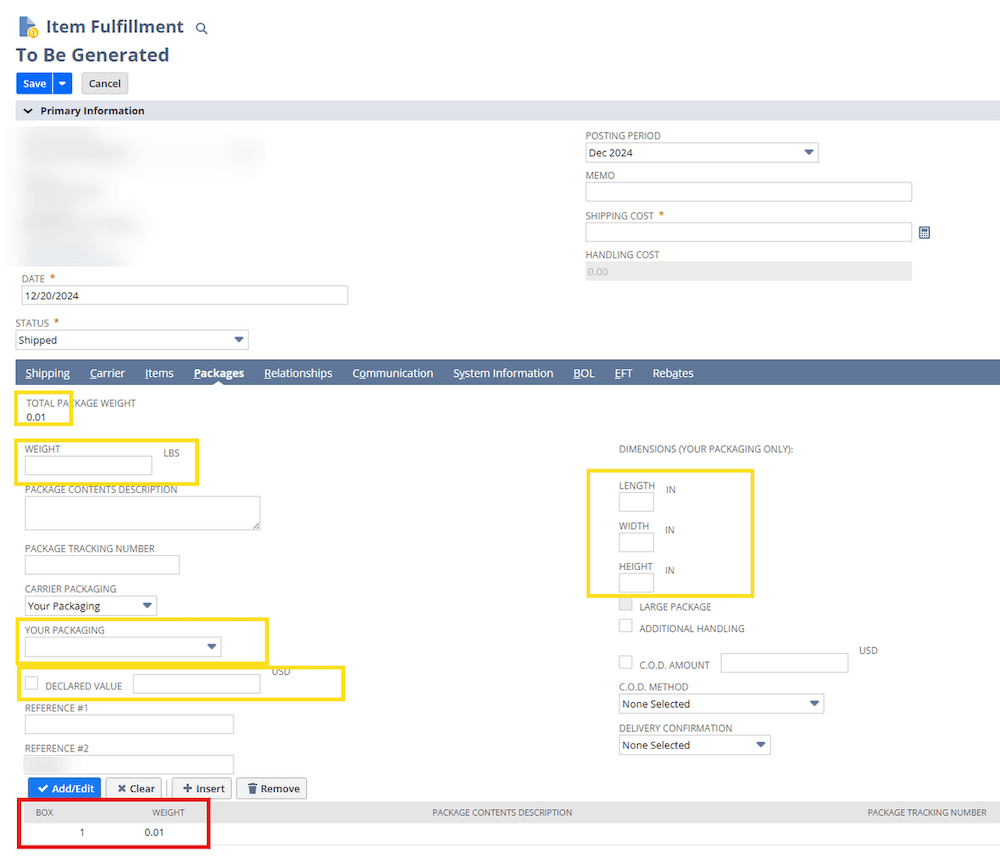
Task: Open the shipping cost calculator icon
Action: coord(924,233)
